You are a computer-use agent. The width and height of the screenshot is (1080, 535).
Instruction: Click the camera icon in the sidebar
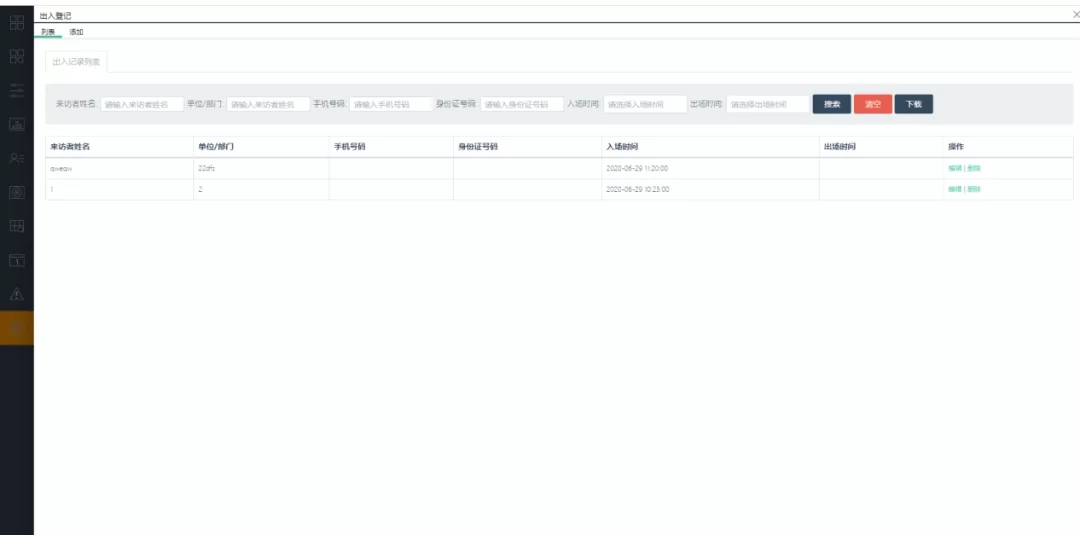(x=16, y=192)
